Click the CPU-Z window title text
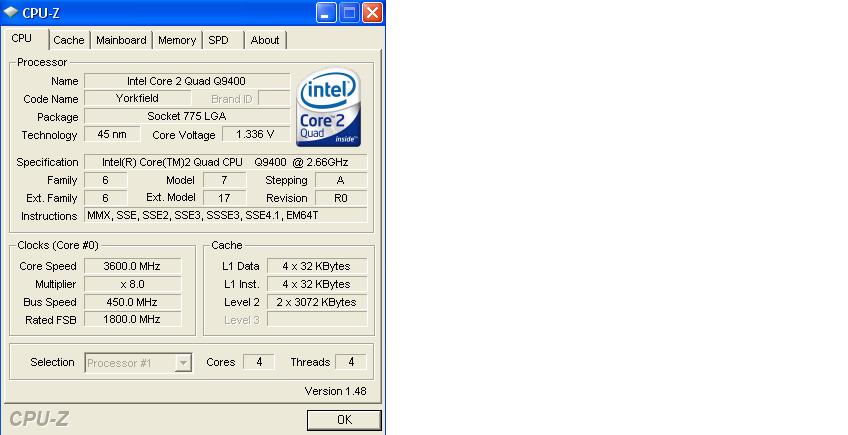The width and height of the screenshot is (848, 435). click(x=41, y=13)
